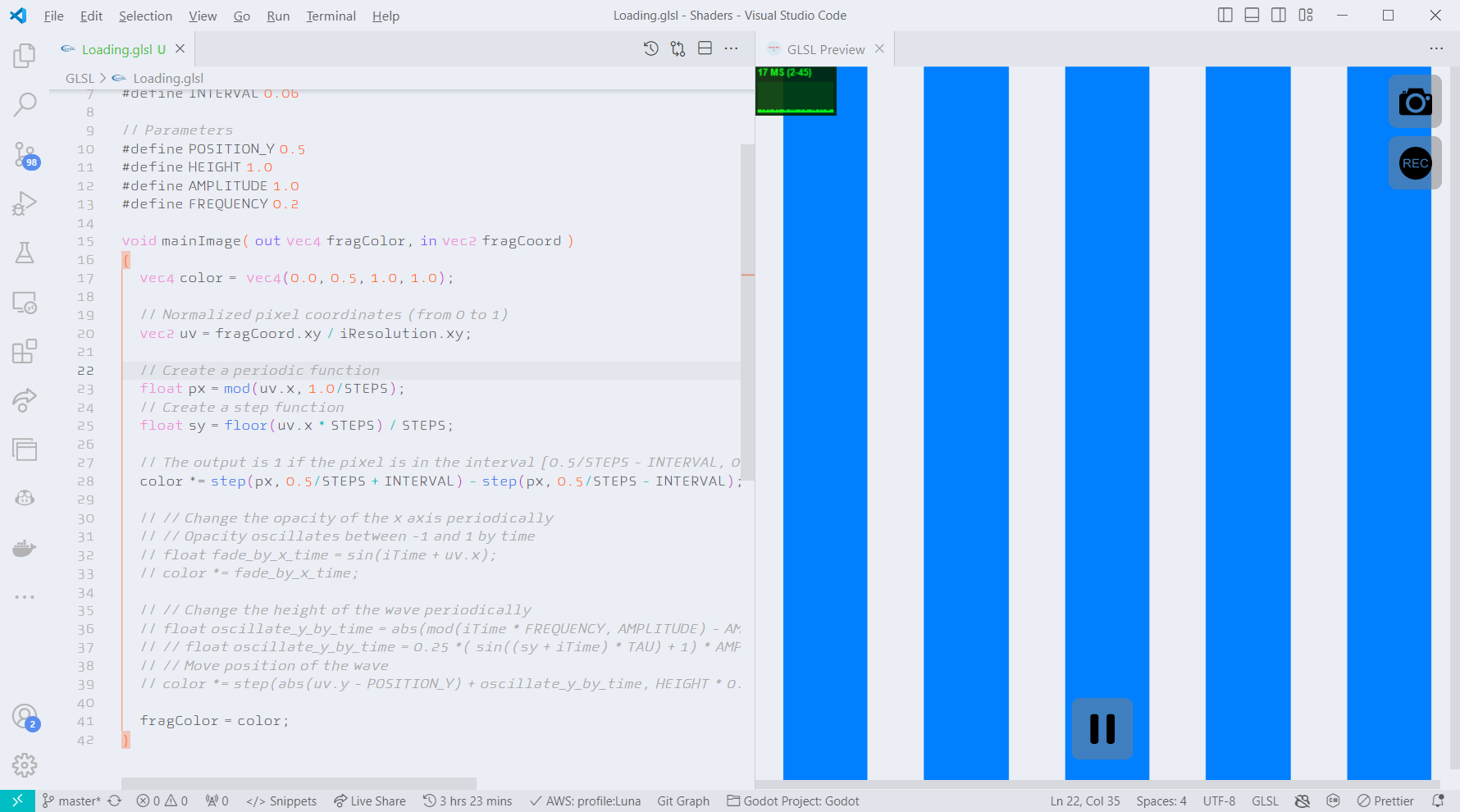Image resolution: width=1460 pixels, height=812 pixels.
Task: Open Snippets from status bar
Action: (x=281, y=801)
